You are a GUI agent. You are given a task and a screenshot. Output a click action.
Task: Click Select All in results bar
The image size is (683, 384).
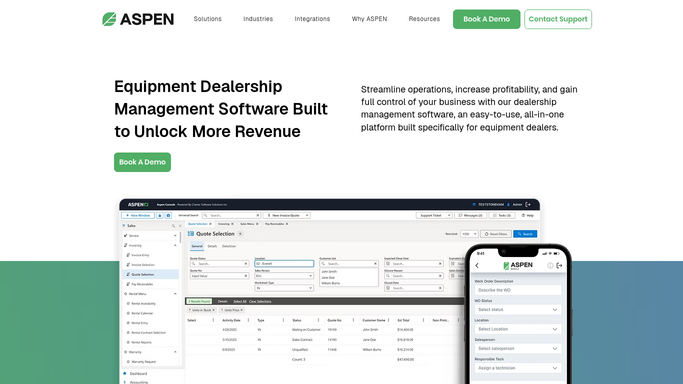click(240, 301)
